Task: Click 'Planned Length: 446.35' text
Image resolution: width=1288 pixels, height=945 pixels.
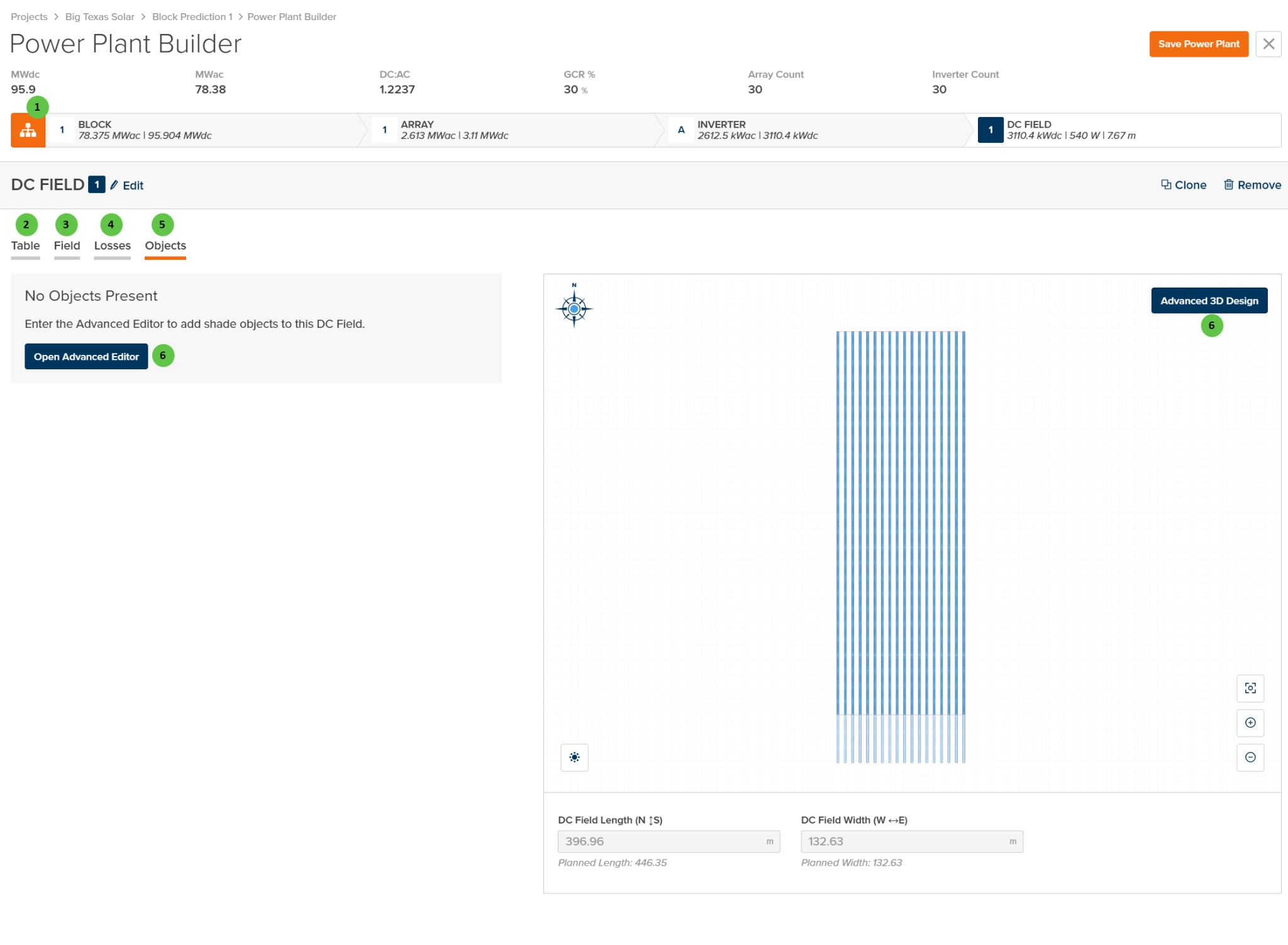Action: click(612, 863)
